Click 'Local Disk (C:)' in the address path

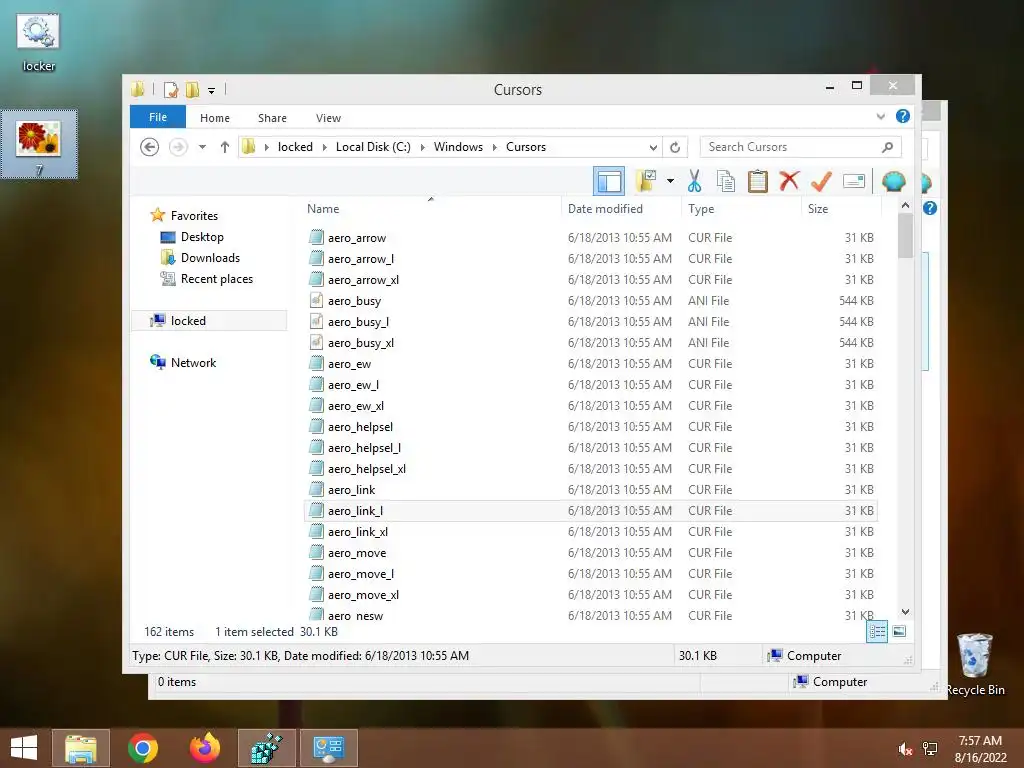[x=374, y=147]
